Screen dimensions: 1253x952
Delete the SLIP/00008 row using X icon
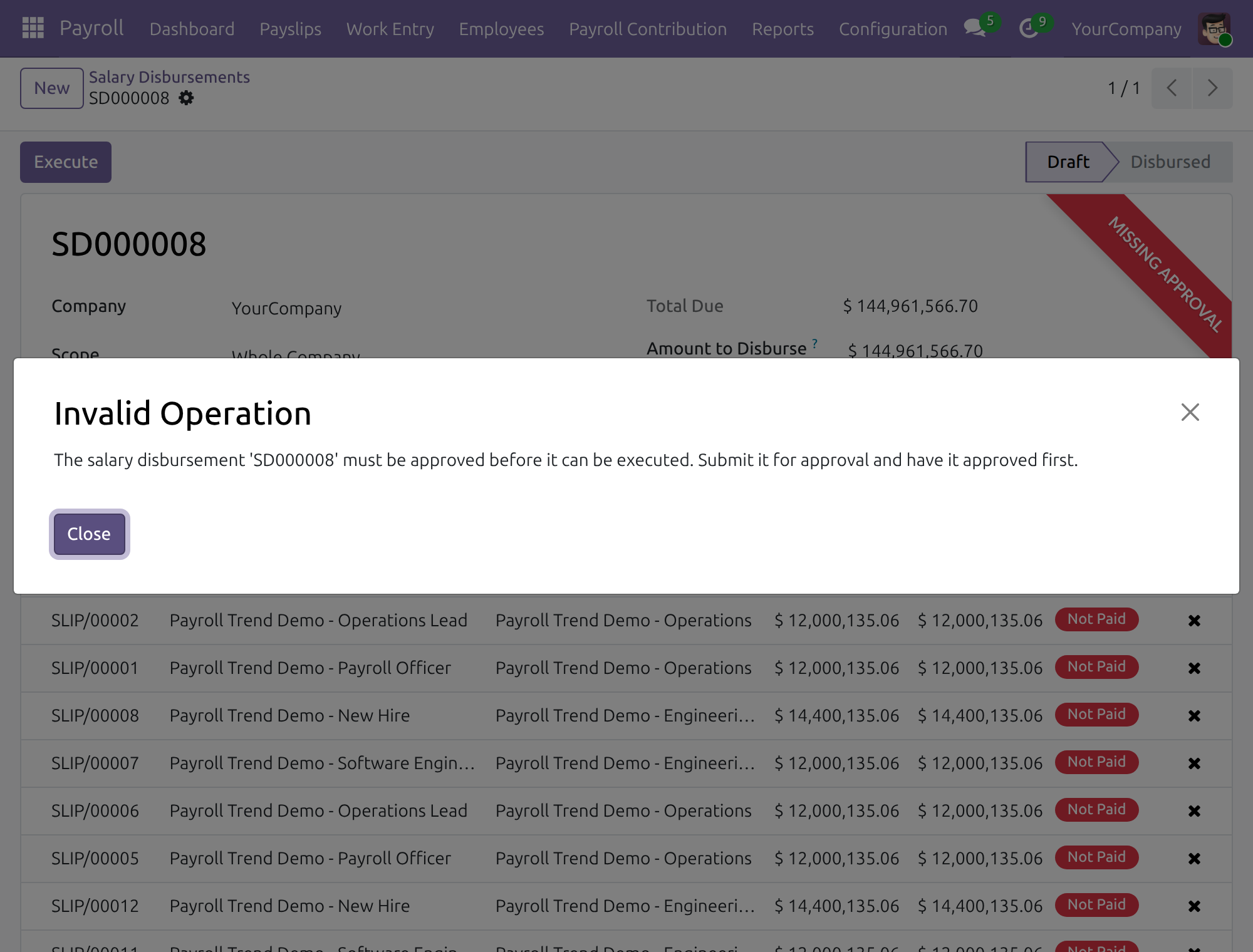pyautogui.click(x=1194, y=716)
